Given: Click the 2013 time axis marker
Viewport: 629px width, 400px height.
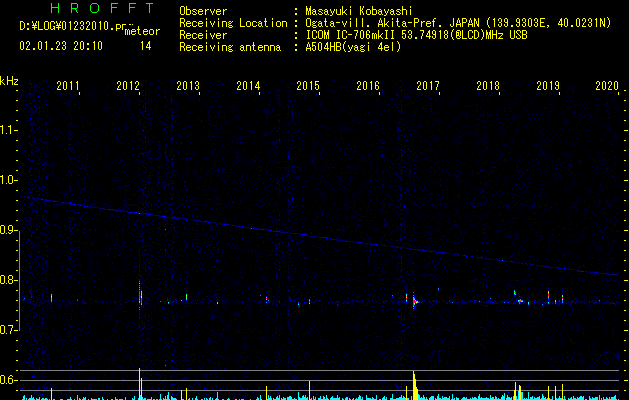Looking at the screenshot, I should 188,85.
